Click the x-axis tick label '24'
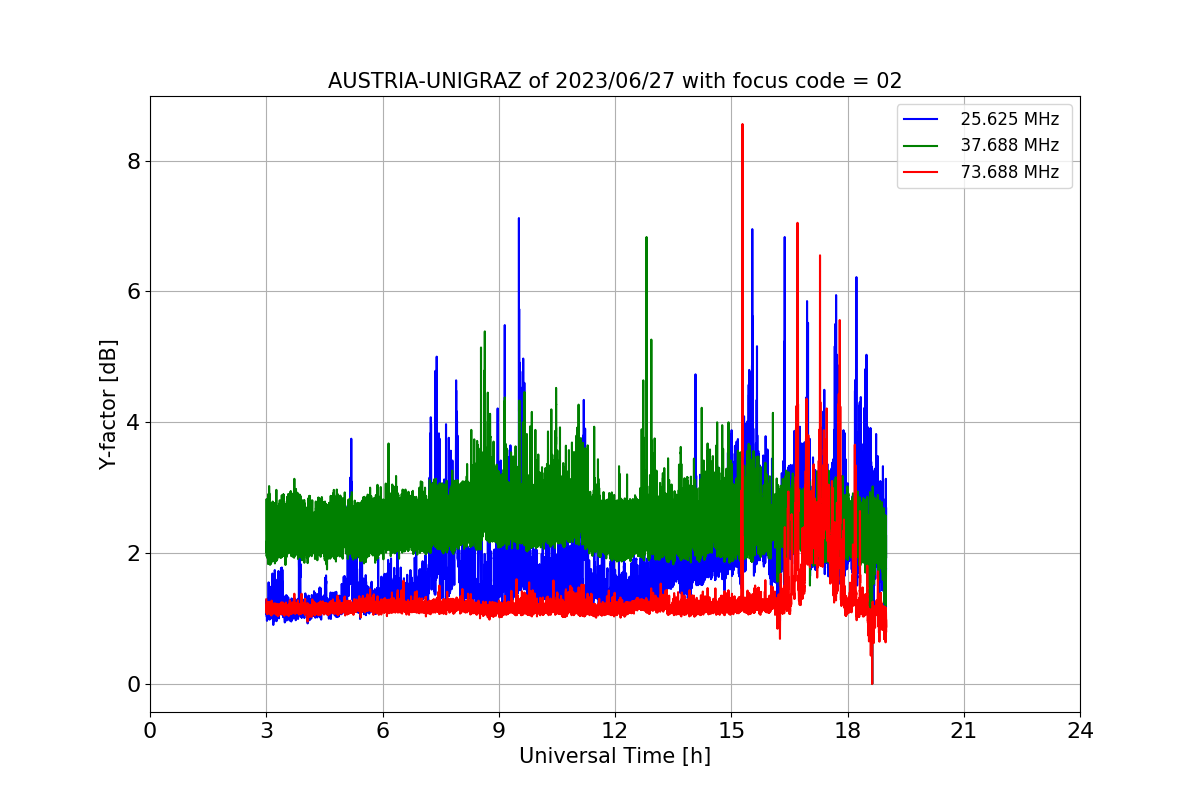The height and width of the screenshot is (800, 1200). (x=1080, y=730)
